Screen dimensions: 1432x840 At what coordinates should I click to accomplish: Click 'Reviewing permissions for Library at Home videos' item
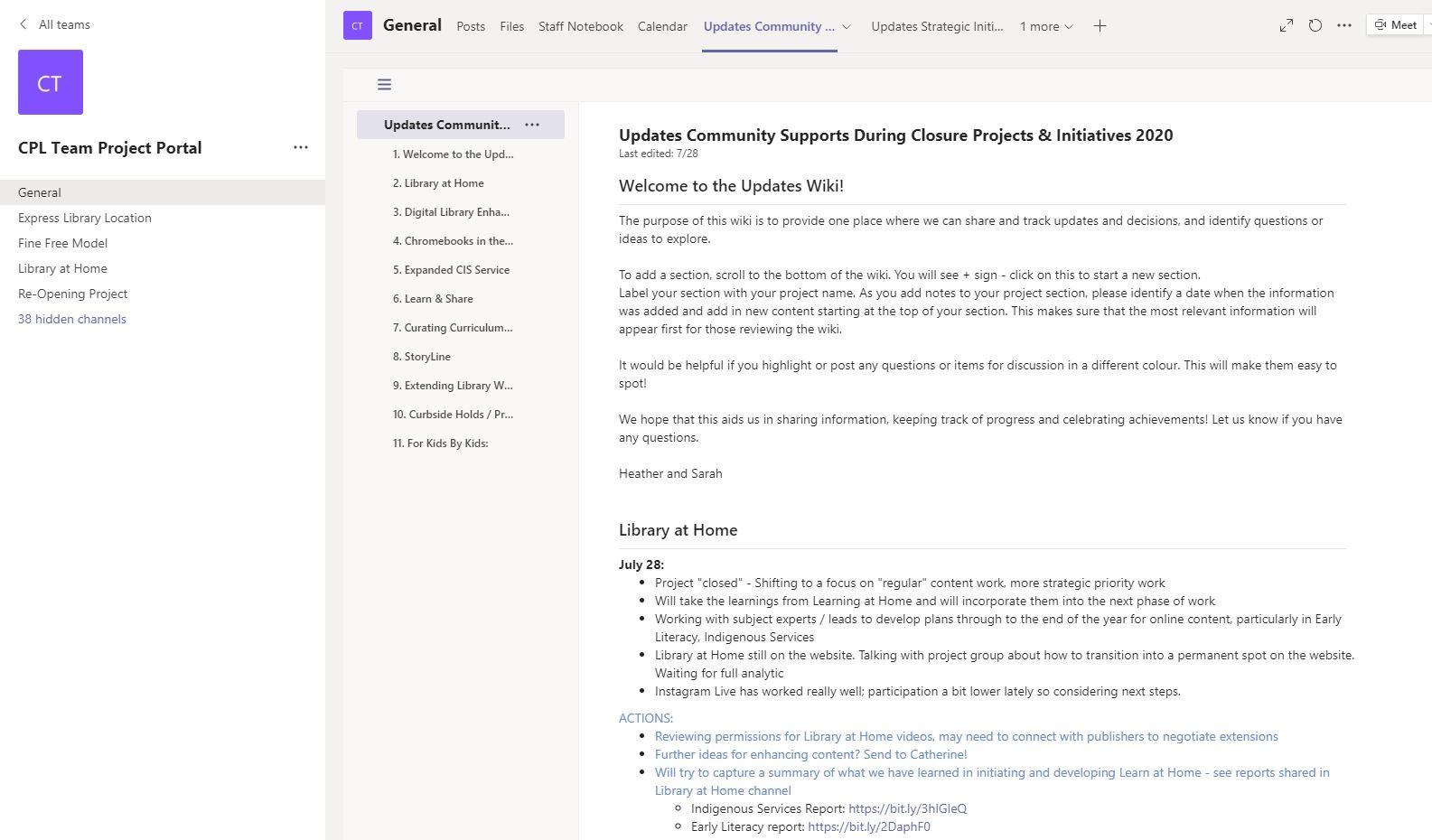[966, 736]
